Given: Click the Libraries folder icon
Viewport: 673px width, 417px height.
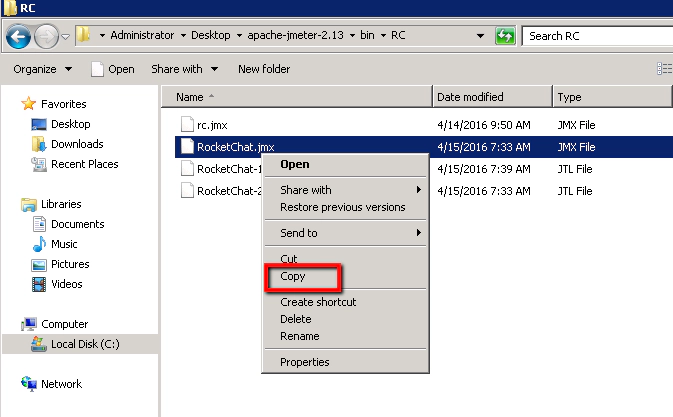Looking at the screenshot, I should pyautogui.click(x=29, y=204).
